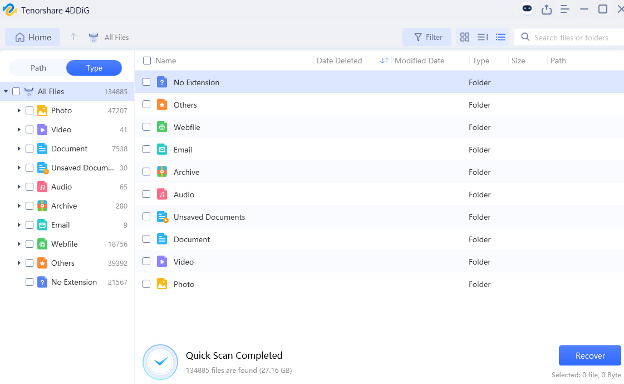Click the chatbot assistant icon in title bar

pos(527,9)
